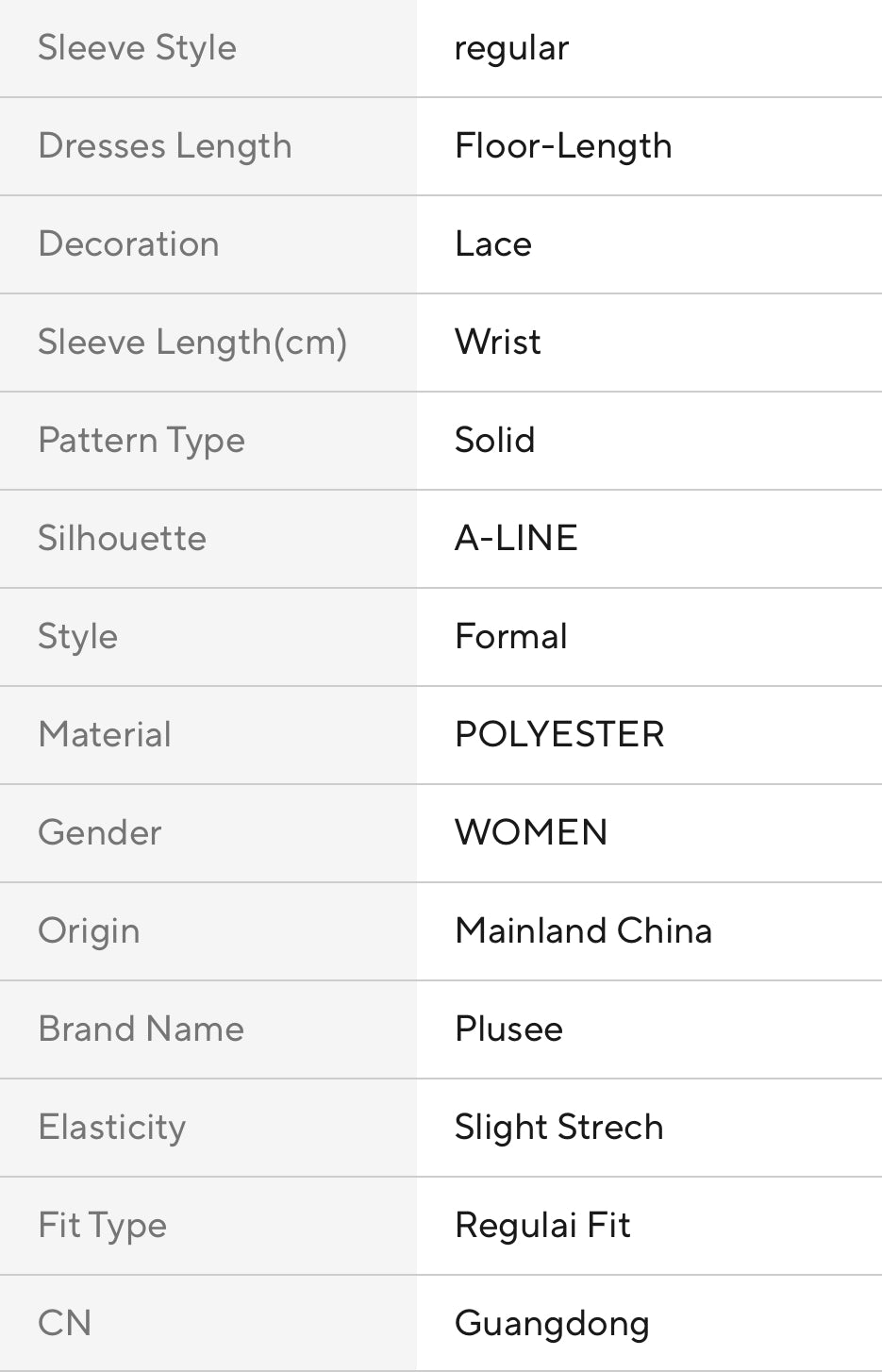
Task: Select the "Wrist" sleeve length value
Action: (498, 343)
